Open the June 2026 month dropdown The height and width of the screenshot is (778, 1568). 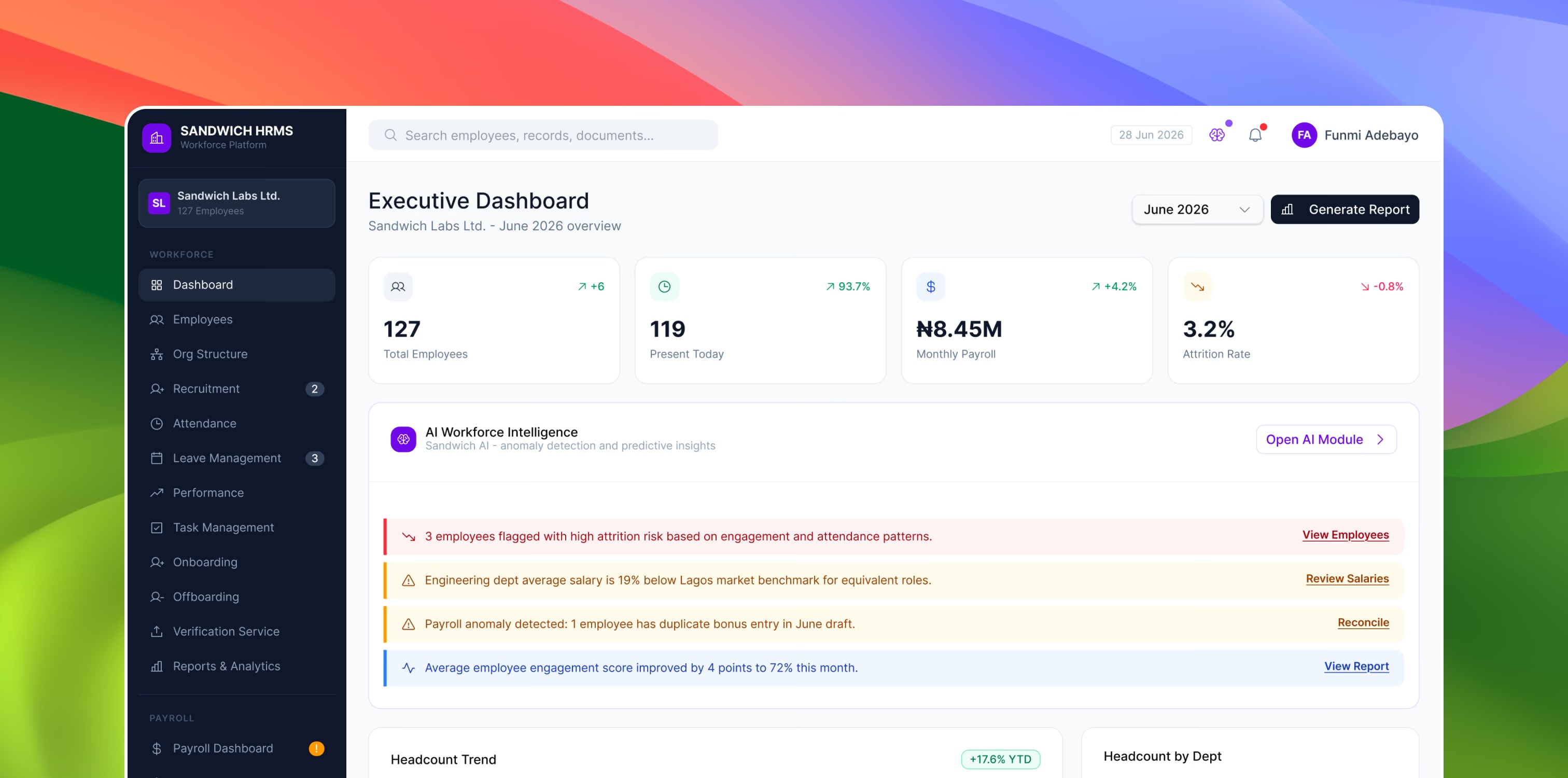[x=1197, y=210]
